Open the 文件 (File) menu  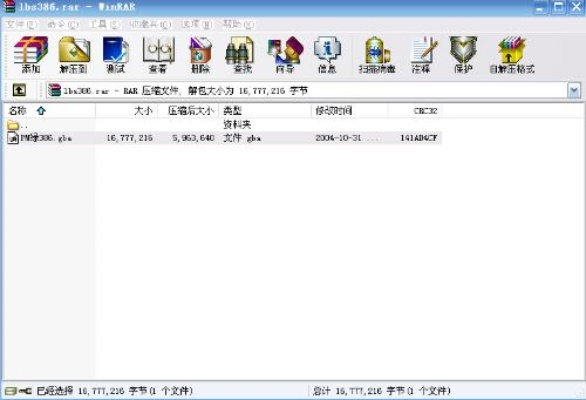pyautogui.click(x=22, y=25)
